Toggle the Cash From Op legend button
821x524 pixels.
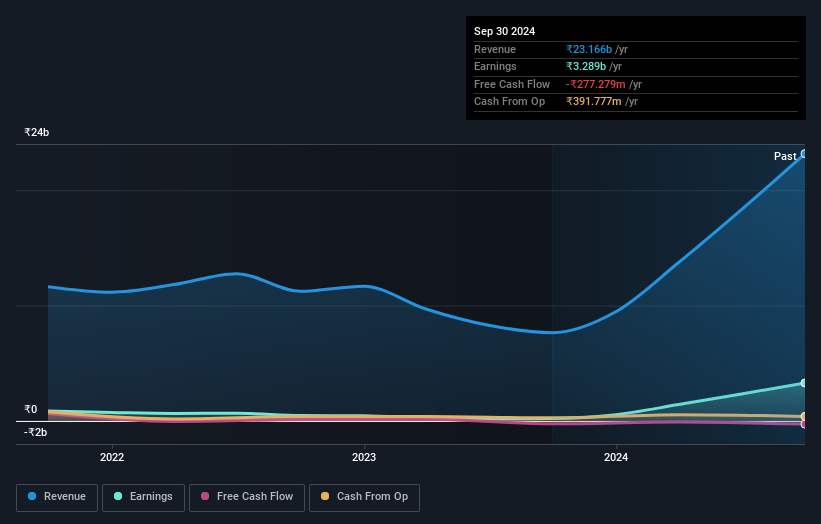(364, 497)
